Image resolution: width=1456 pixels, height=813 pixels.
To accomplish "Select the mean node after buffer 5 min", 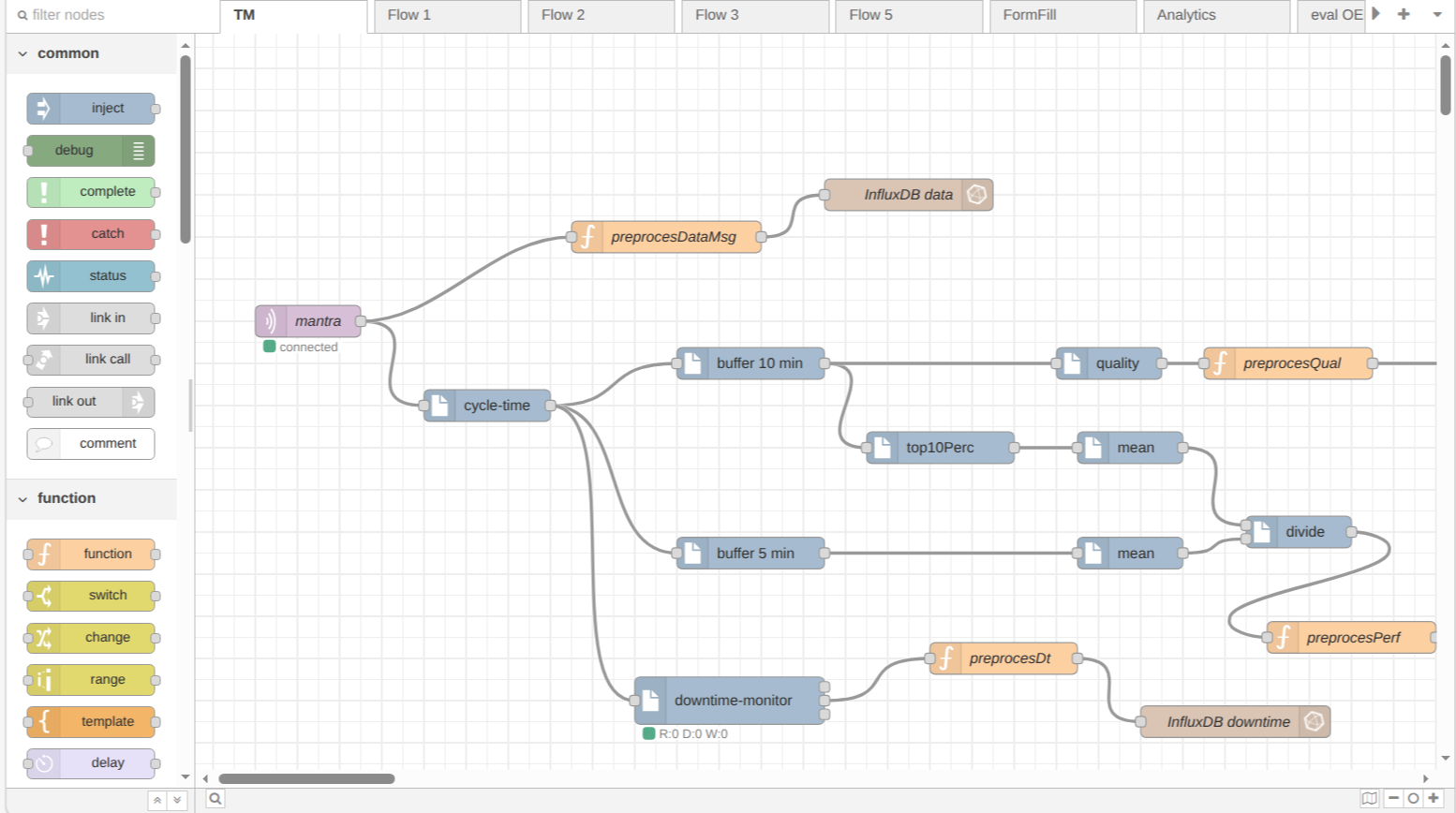I will pyautogui.click(x=1130, y=554).
